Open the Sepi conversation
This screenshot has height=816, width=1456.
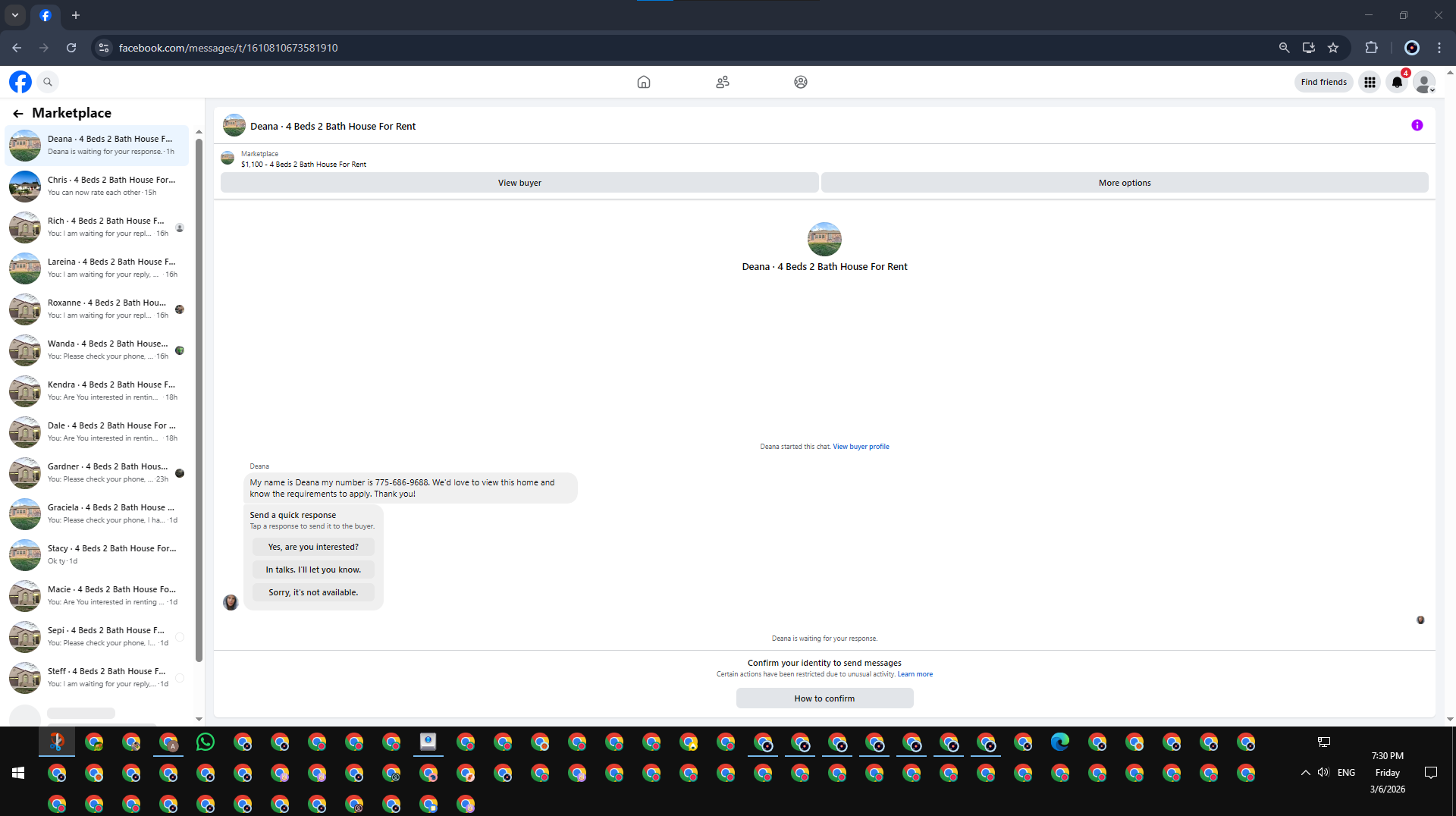pos(97,636)
